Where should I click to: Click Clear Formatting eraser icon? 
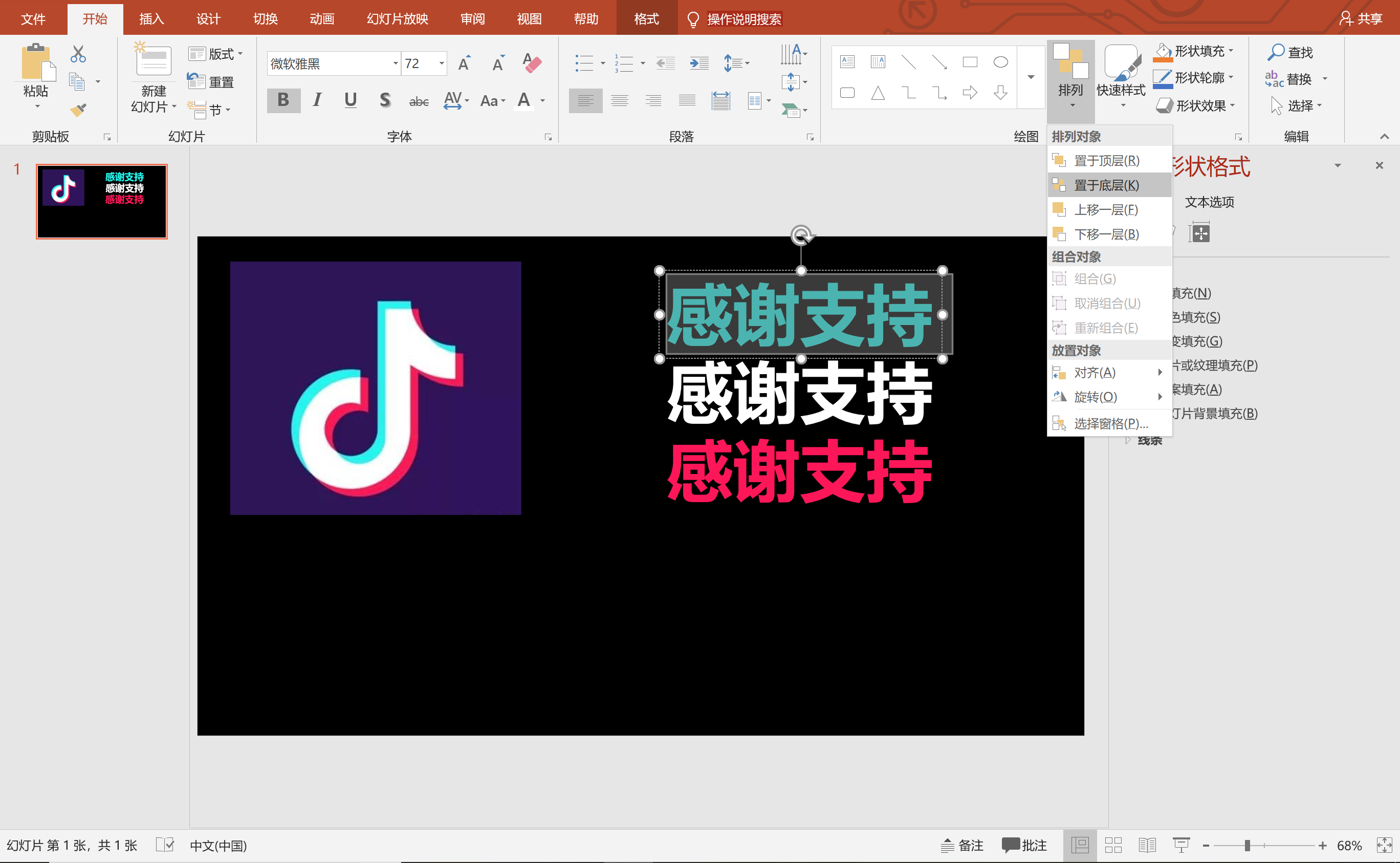coord(532,63)
